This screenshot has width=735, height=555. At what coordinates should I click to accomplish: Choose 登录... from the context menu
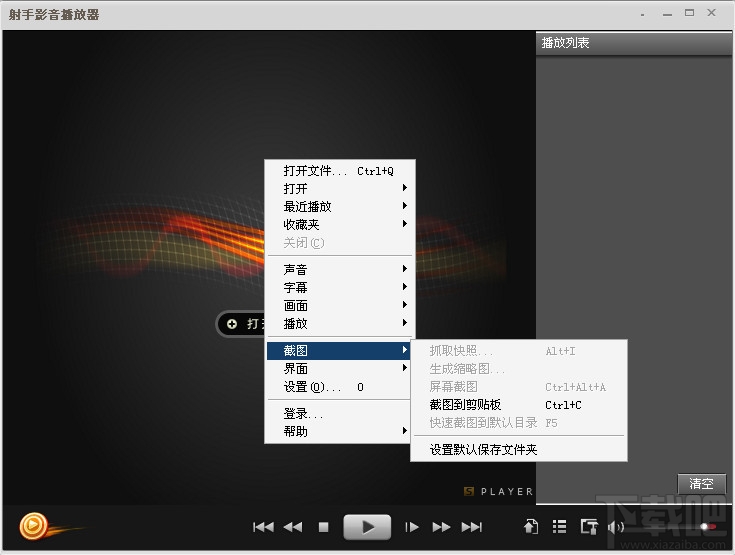(x=340, y=413)
